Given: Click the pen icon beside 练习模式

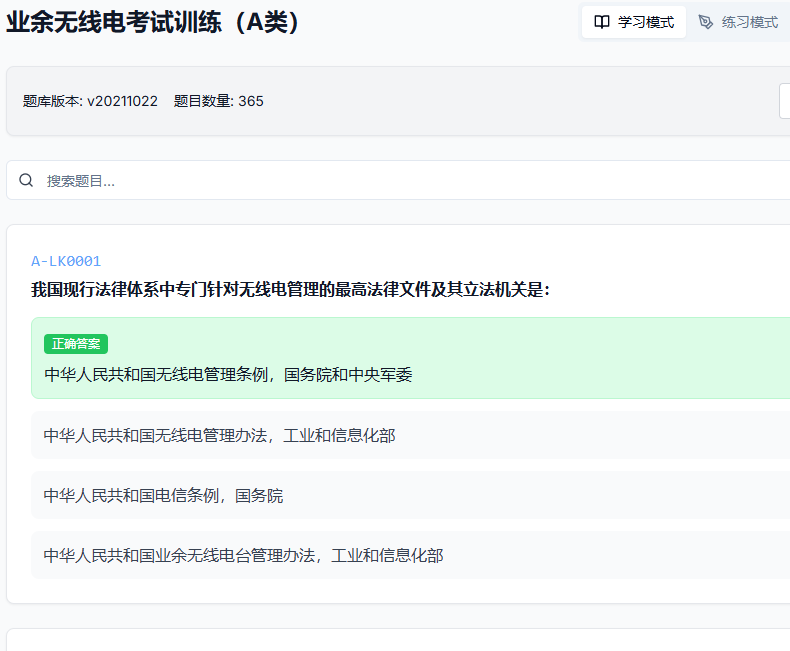Looking at the screenshot, I should tap(706, 22).
